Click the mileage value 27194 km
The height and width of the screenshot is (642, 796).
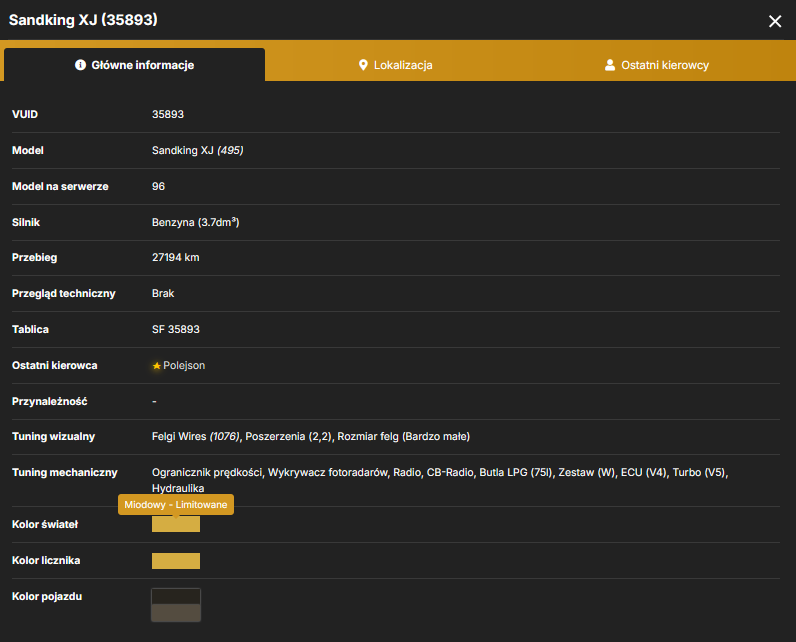click(x=176, y=257)
